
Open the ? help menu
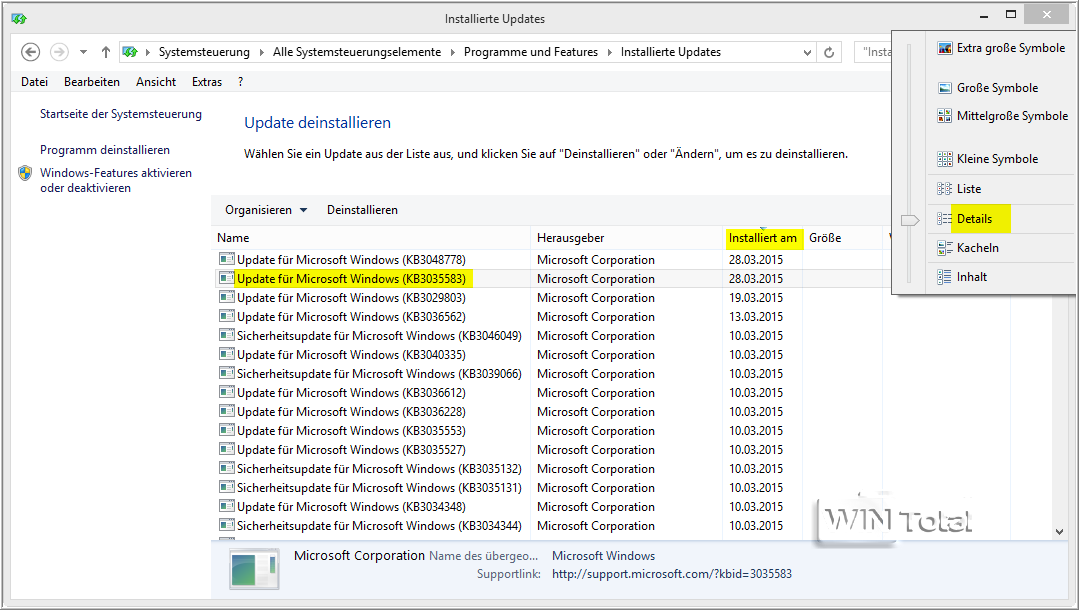[x=240, y=82]
